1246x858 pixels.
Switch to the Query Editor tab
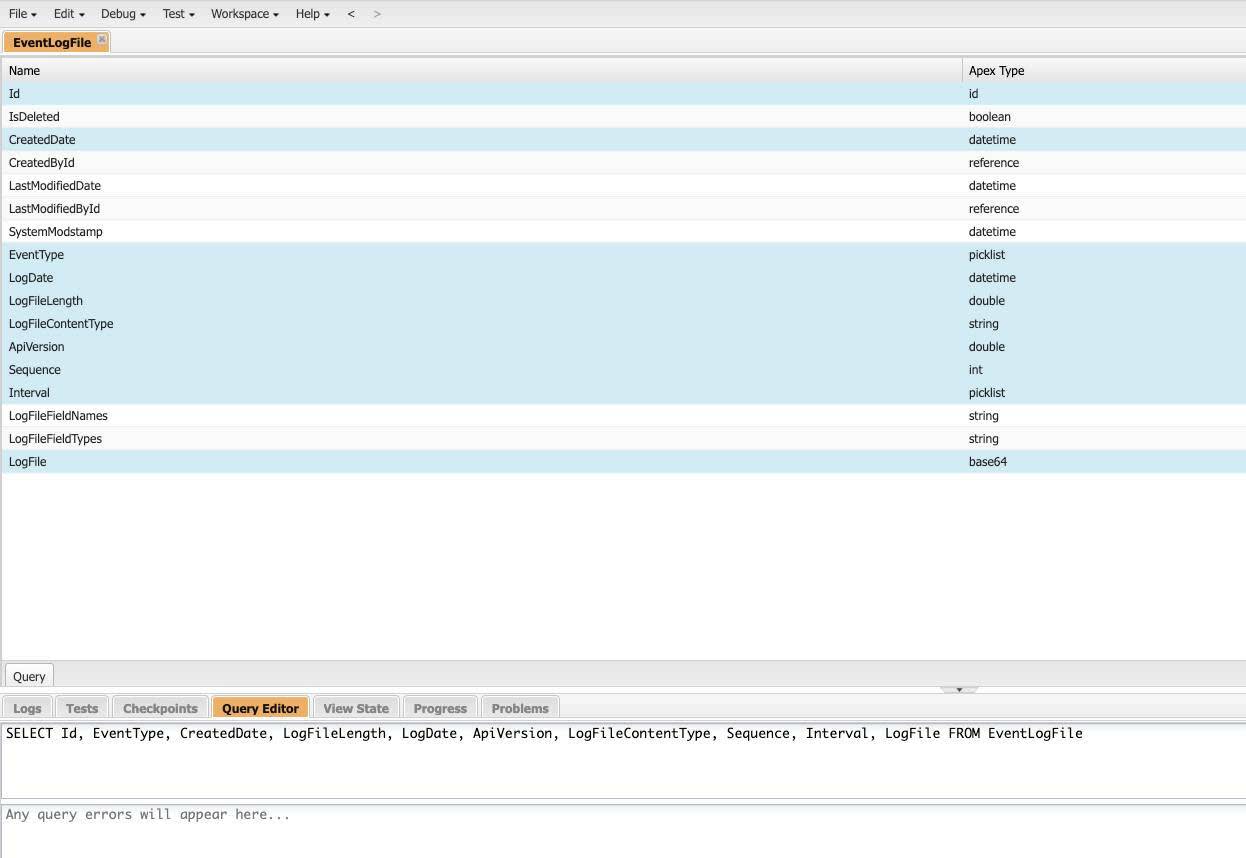pyautogui.click(x=260, y=708)
